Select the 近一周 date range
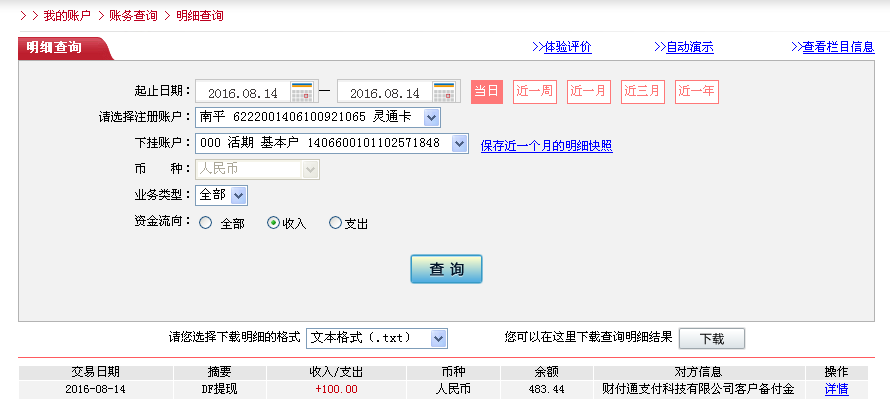Screen dimensions: 890x413 tap(534, 92)
